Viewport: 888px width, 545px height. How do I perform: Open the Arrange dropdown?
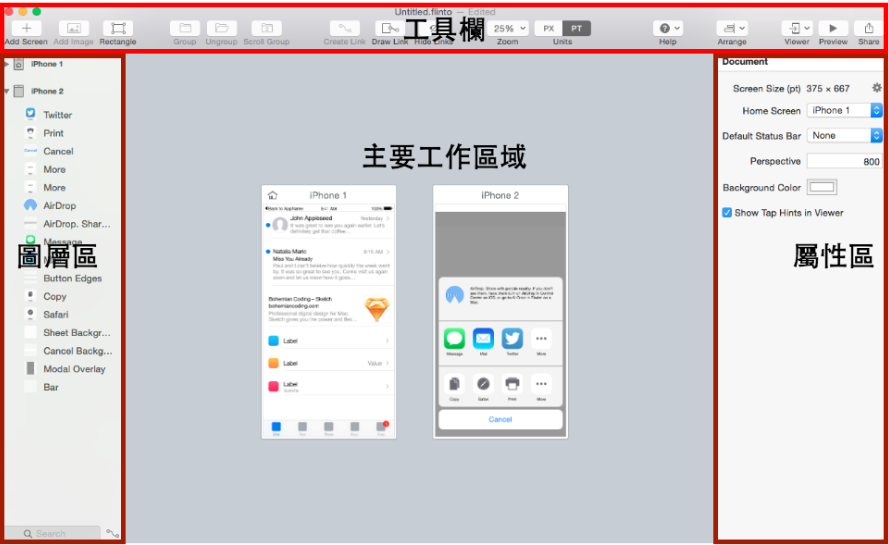(732, 28)
